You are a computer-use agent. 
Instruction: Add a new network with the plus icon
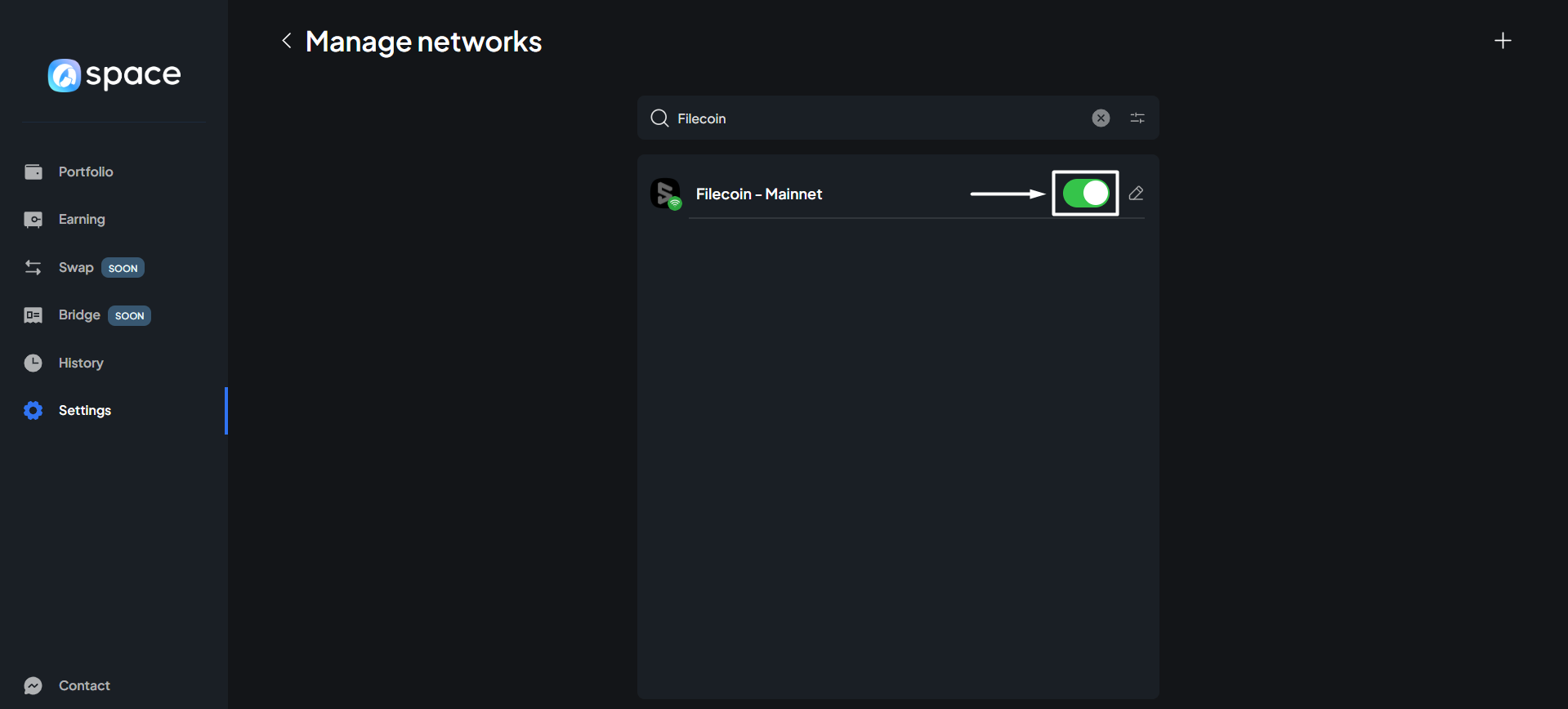[1502, 41]
